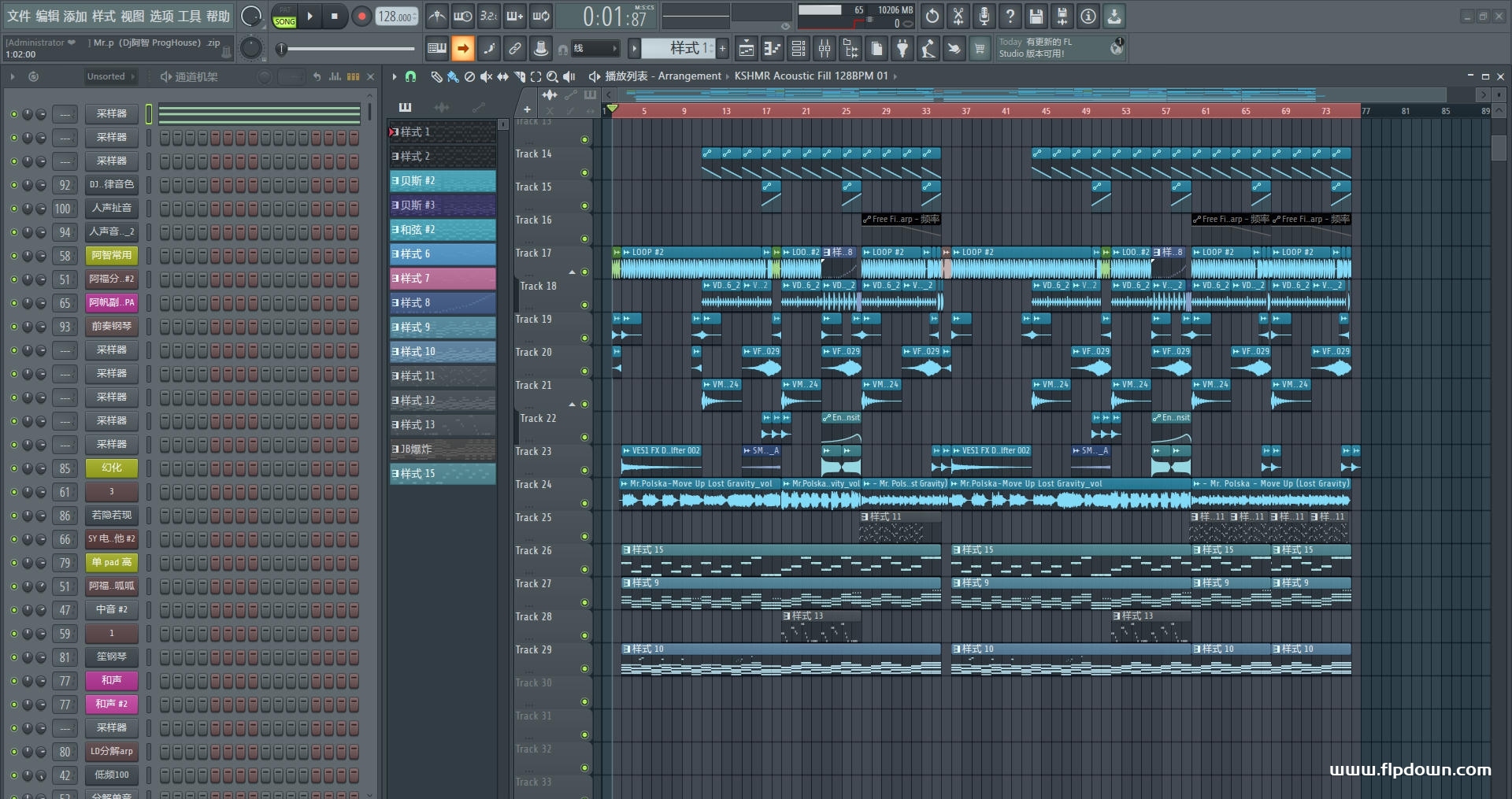Viewport: 1512px width, 799px height.
Task: Expand the KSHMR Acoustic Fill breadcrumb arrow
Action: (x=895, y=76)
